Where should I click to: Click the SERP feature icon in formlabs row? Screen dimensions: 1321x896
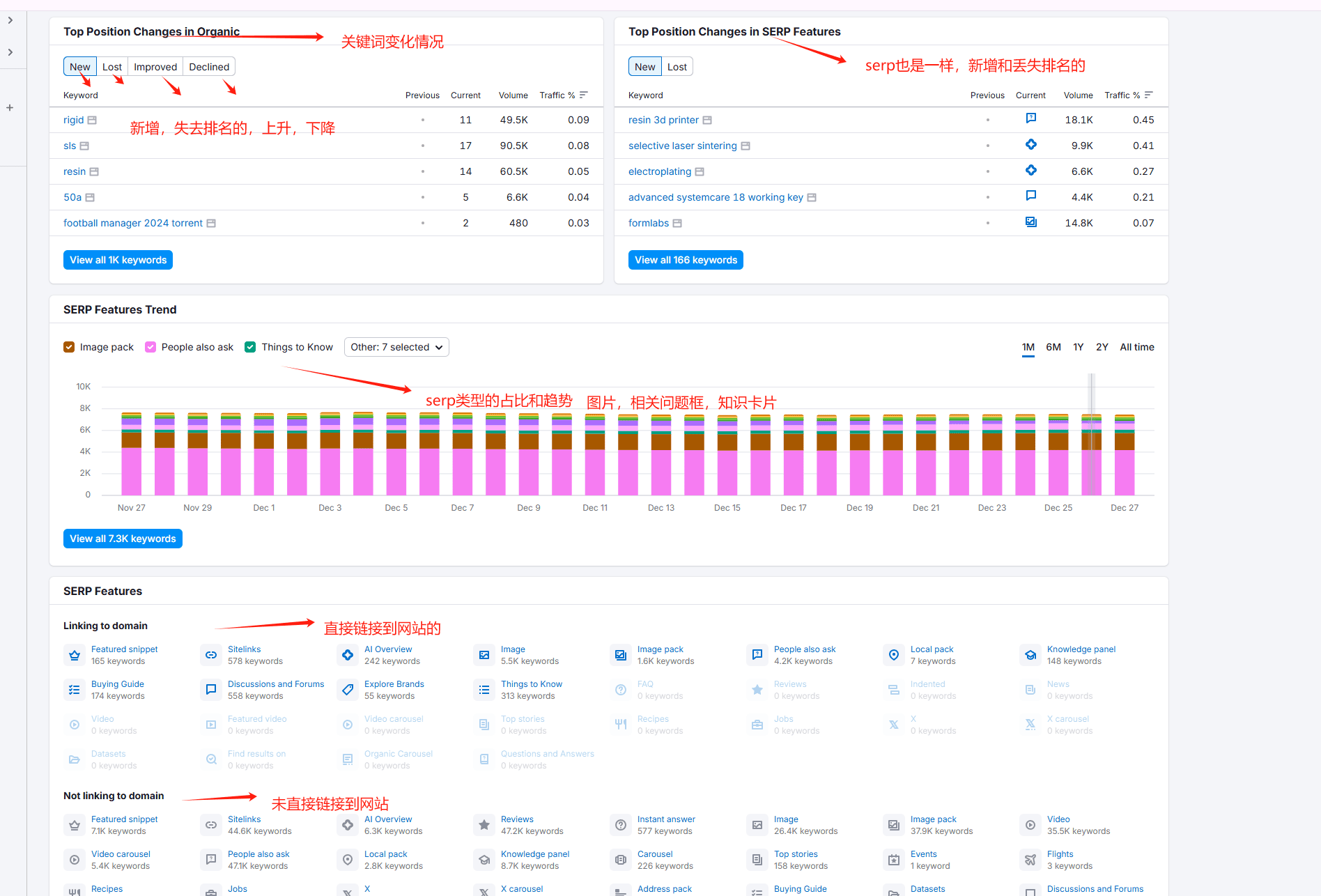click(x=1031, y=222)
